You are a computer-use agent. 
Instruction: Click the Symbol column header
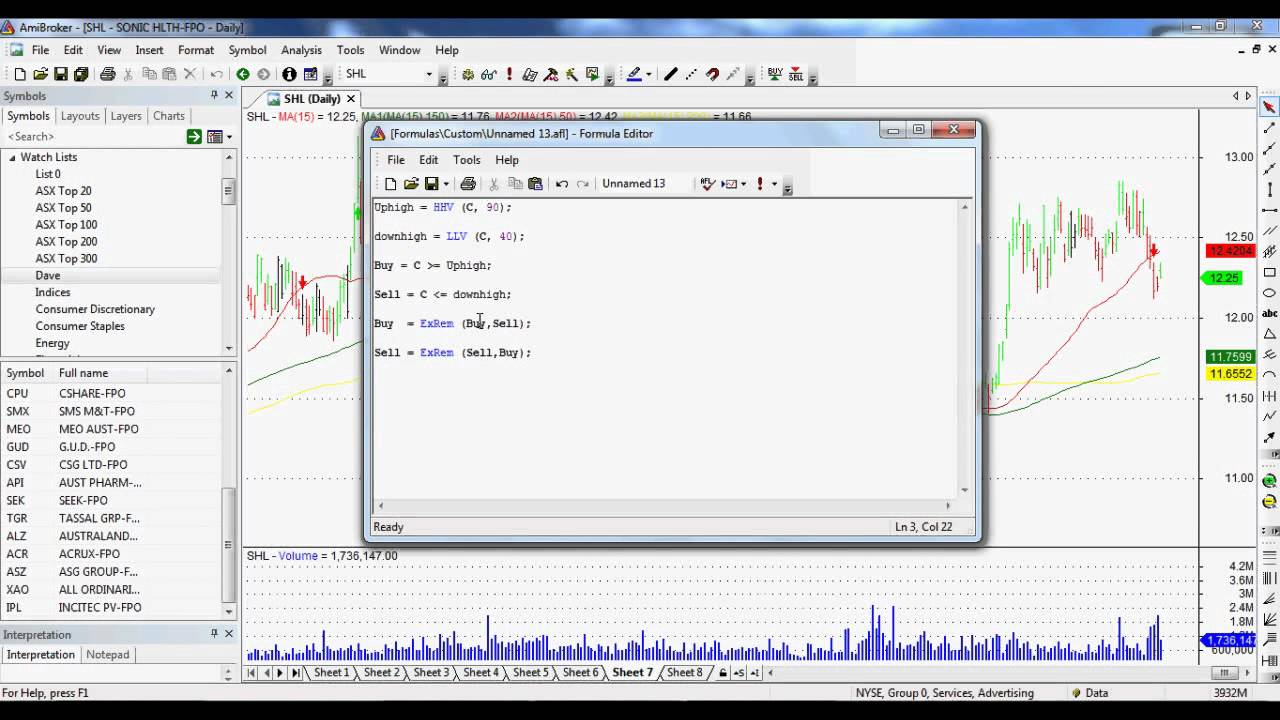pos(27,373)
